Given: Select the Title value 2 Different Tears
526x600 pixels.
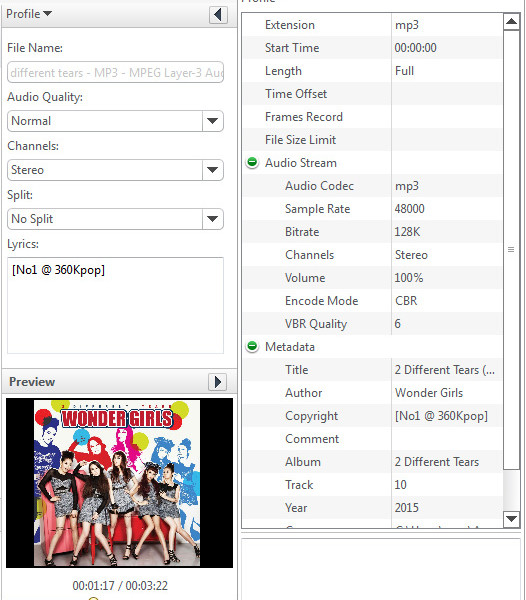Looking at the screenshot, I should coord(446,370).
